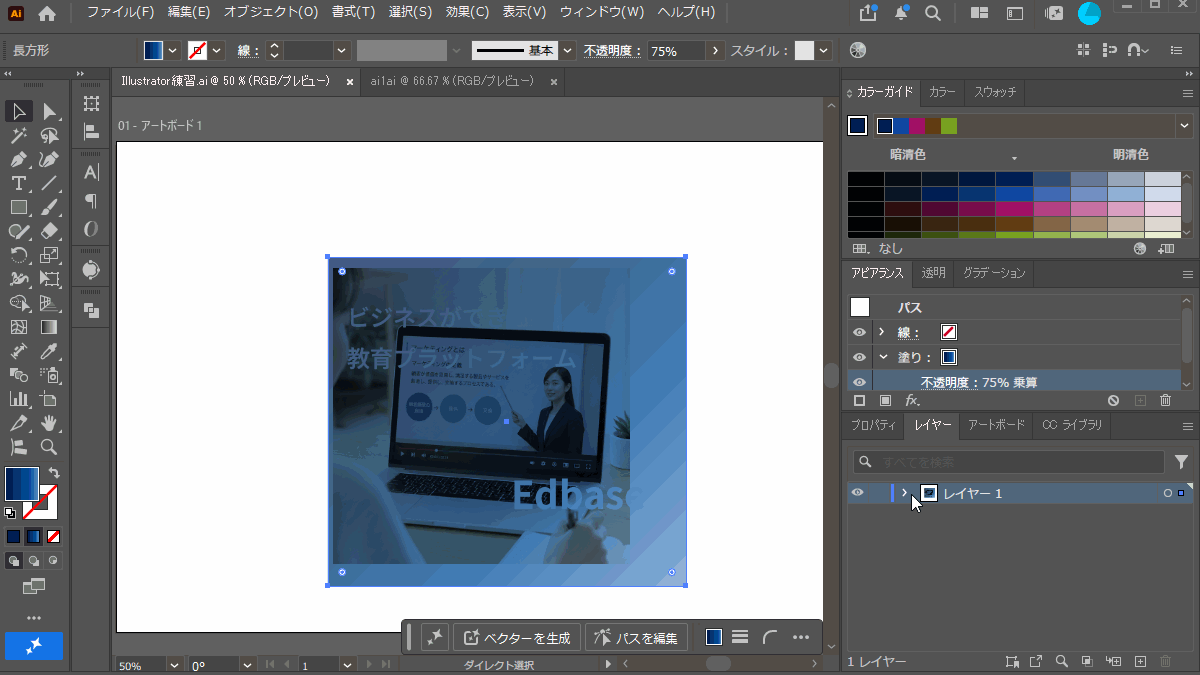Select the Paintbrush tool
This screenshot has width=1200, height=675.
49,208
